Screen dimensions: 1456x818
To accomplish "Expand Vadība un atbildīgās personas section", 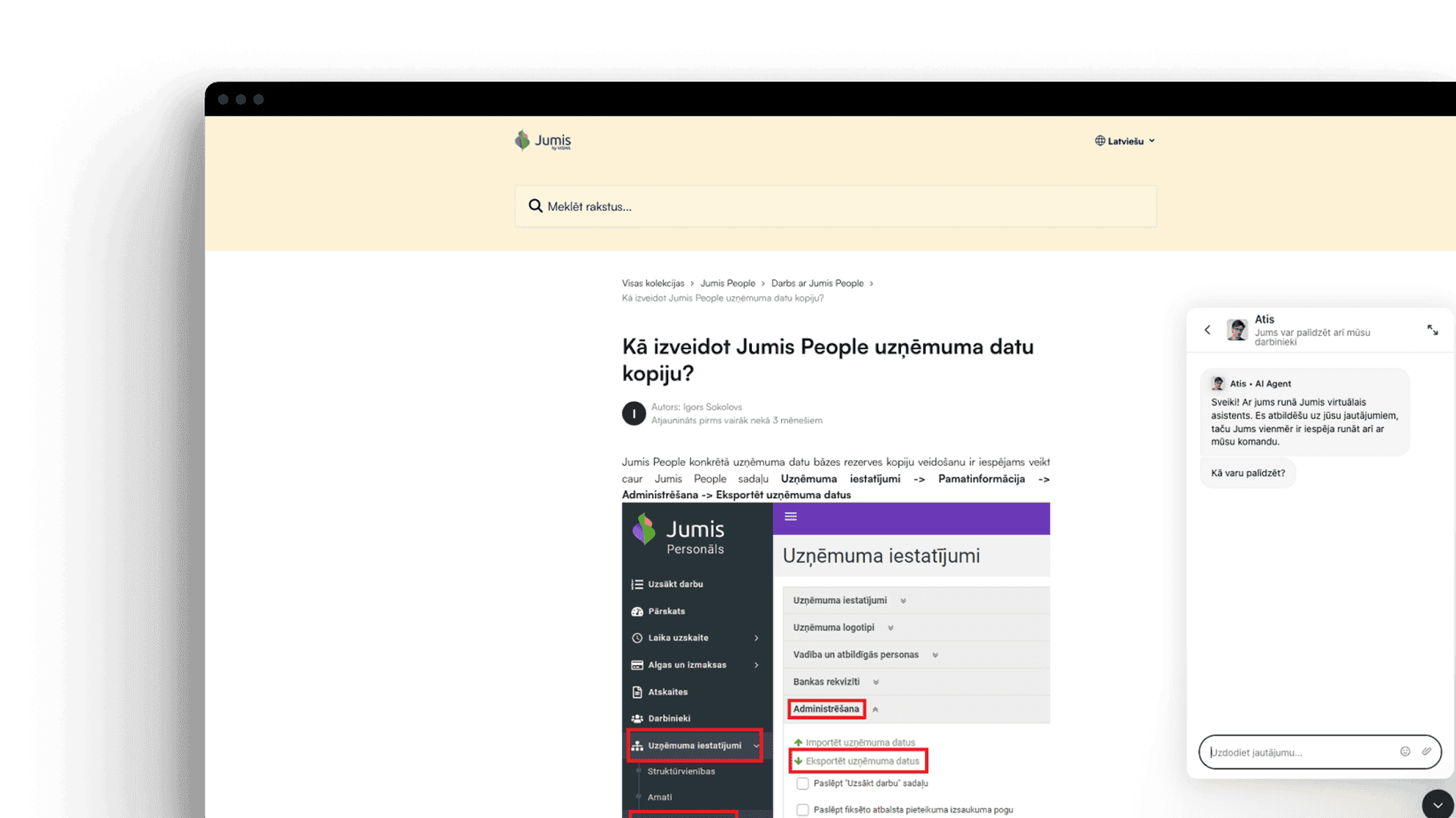I will (x=916, y=655).
